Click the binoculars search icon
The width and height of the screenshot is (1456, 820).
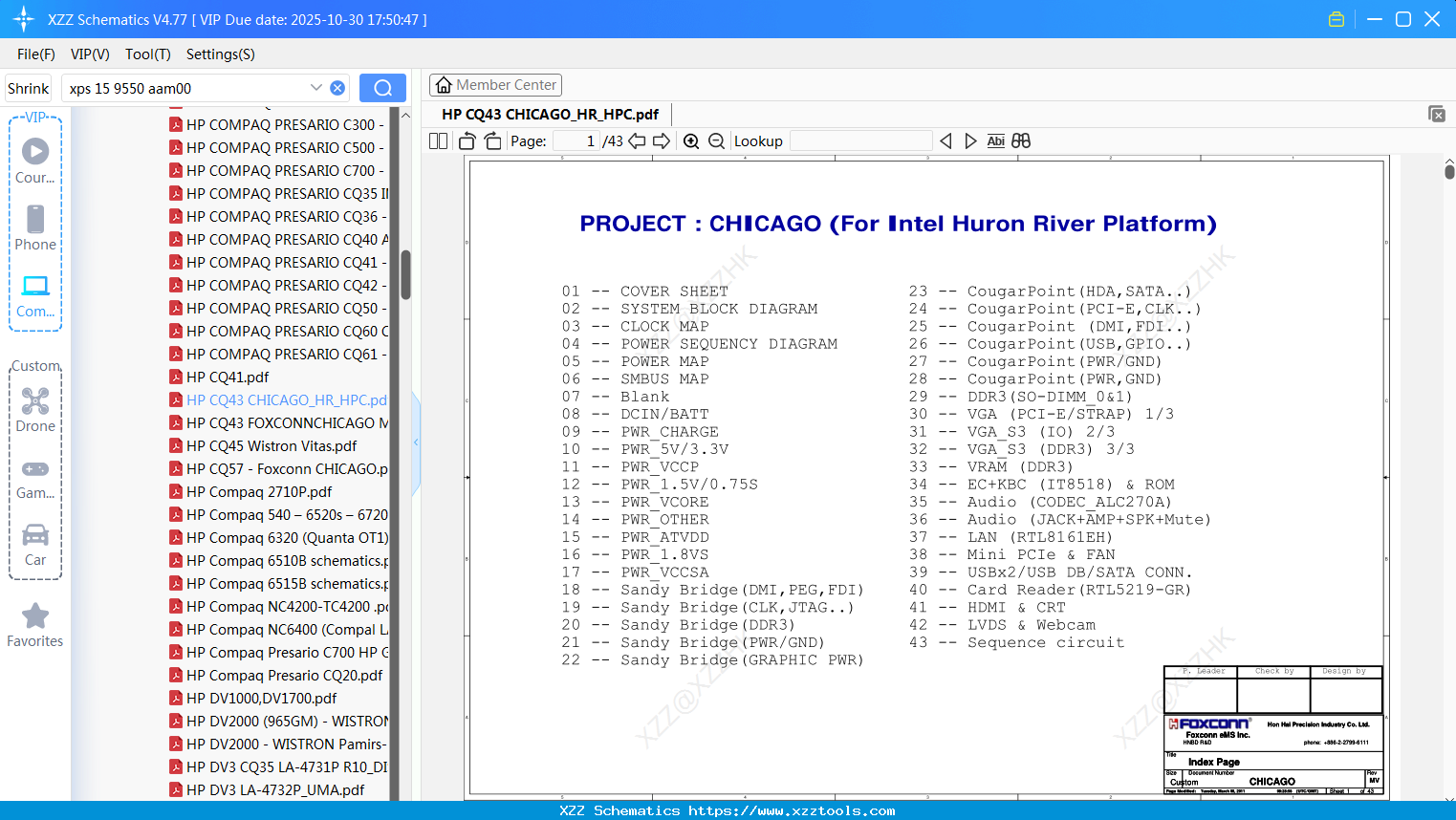click(1021, 140)
